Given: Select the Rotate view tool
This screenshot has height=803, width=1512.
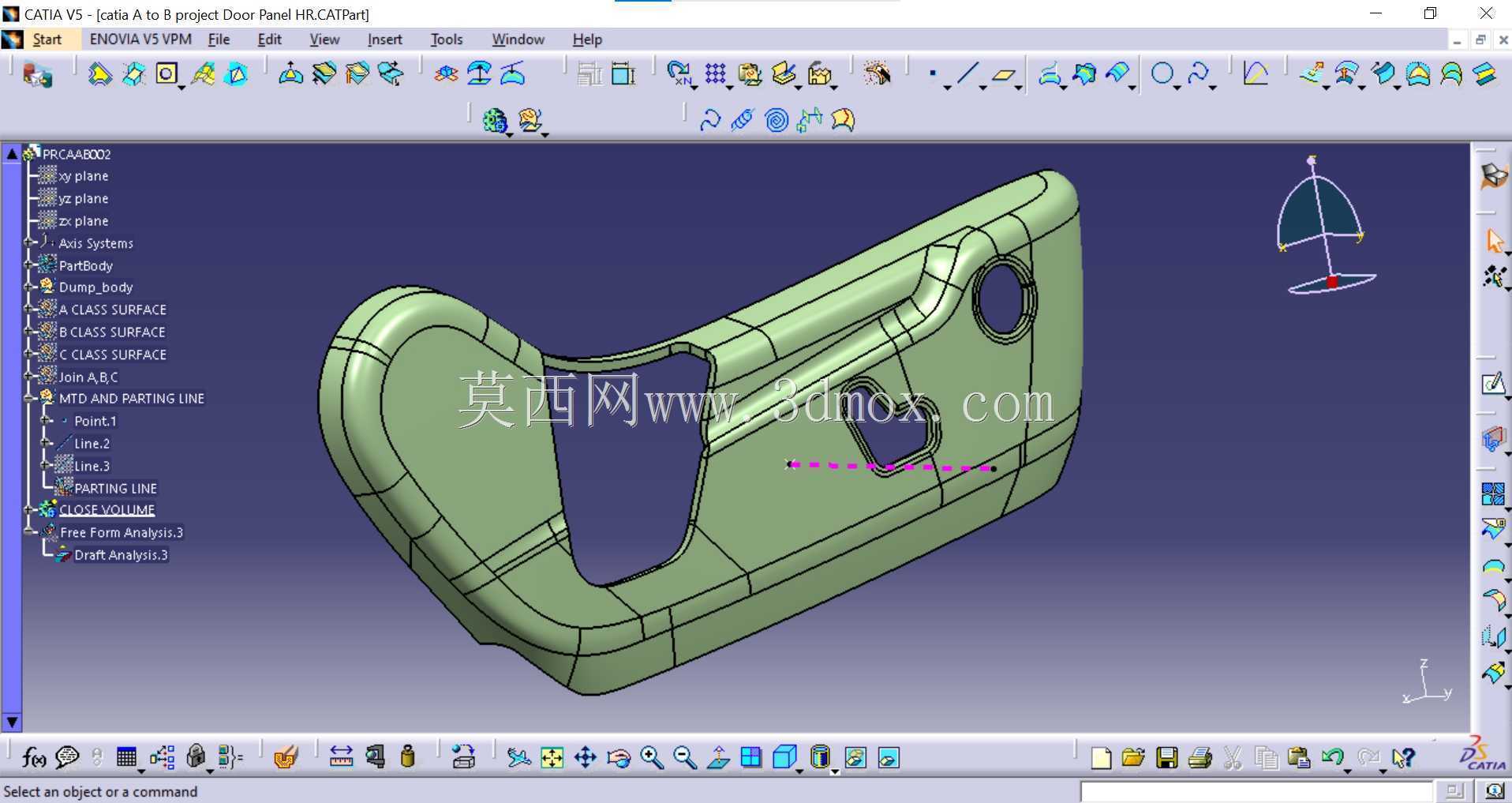Looking at the screenshot, I should (x=619, y=758).
